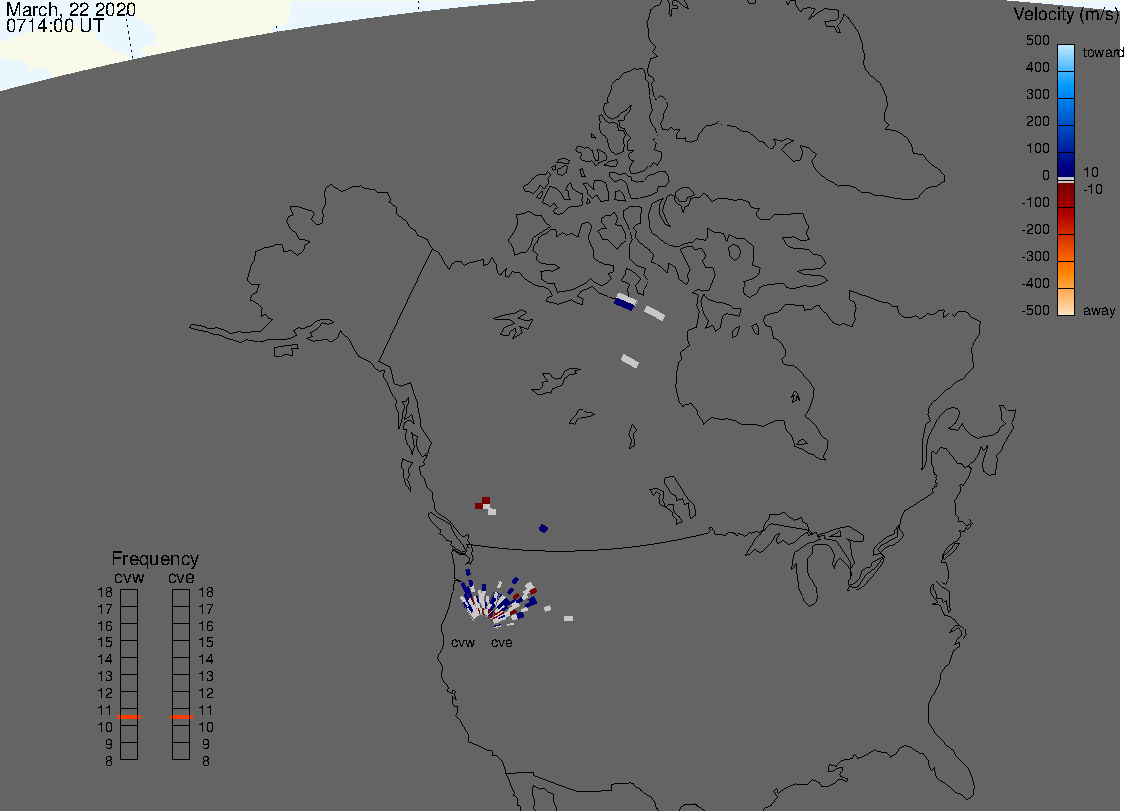Click the "-100" value on the velocity scale
The width and height of the screenshot is (1124, 811).
click(x=1035, y=202)
